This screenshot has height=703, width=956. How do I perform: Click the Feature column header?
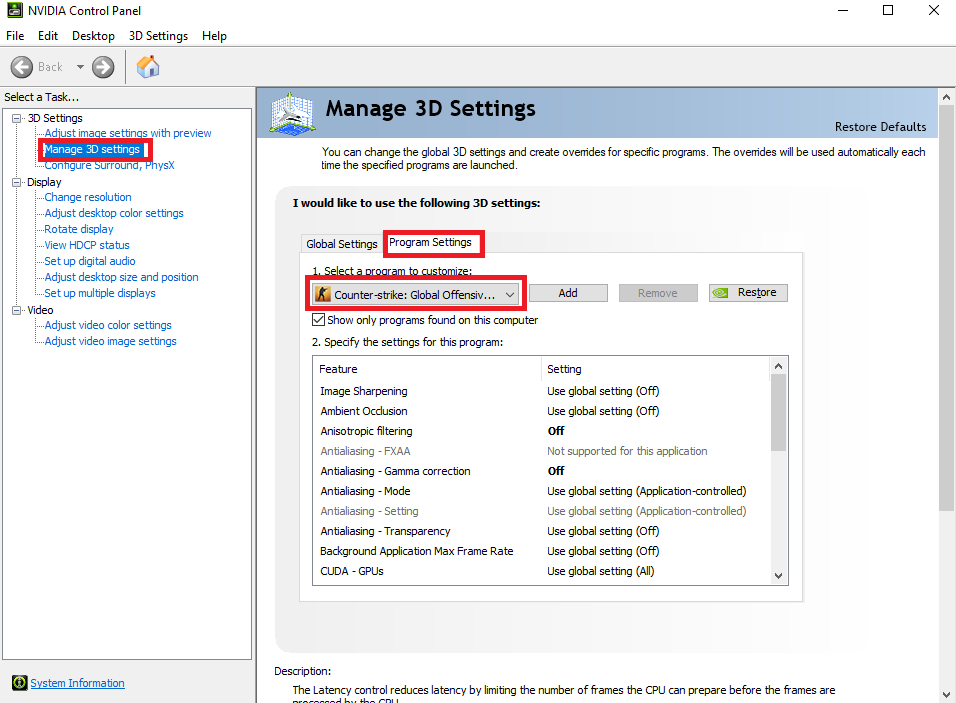pos(428,369)
